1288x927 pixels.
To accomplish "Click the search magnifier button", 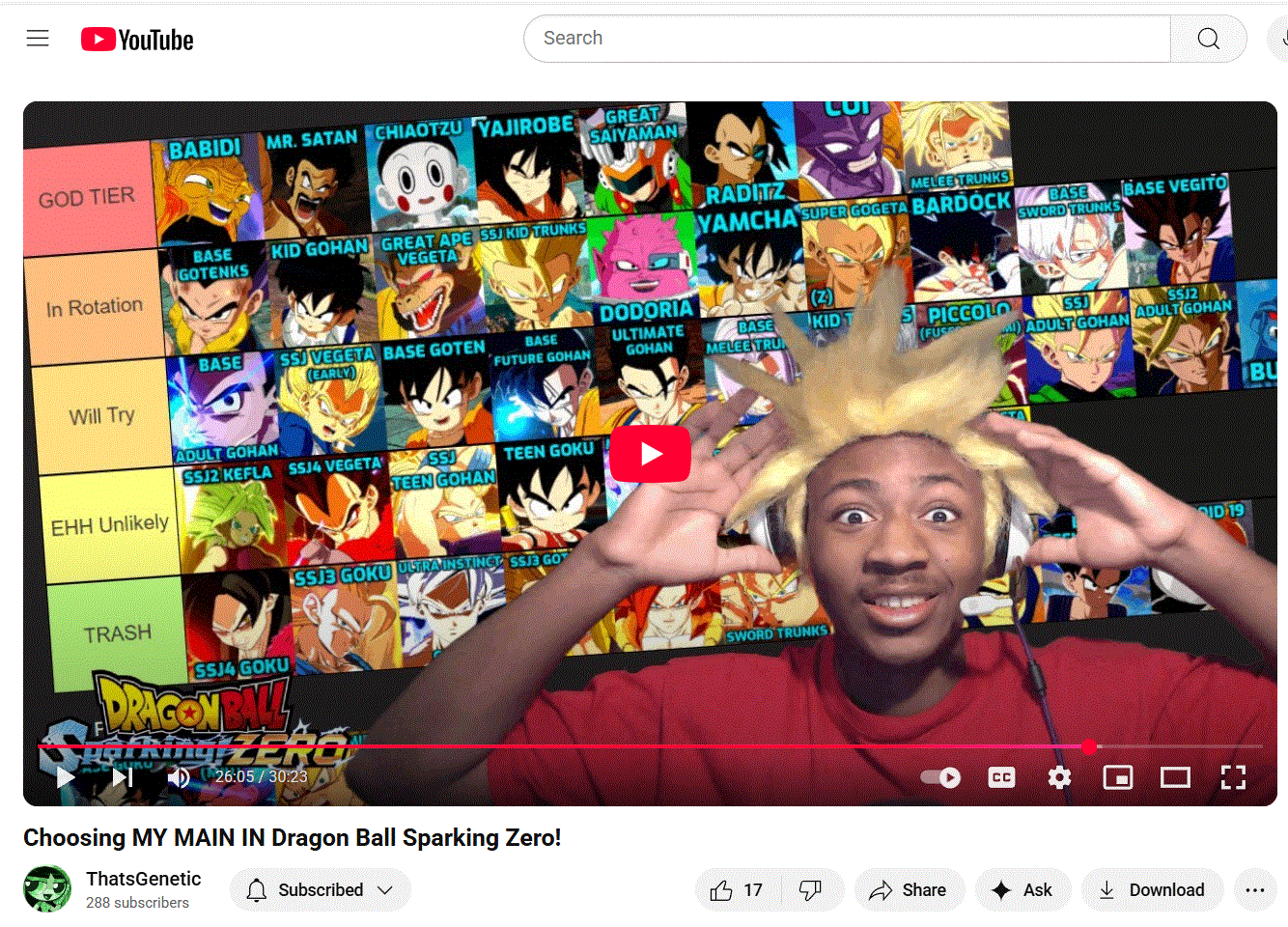I will coord(1208,39).
